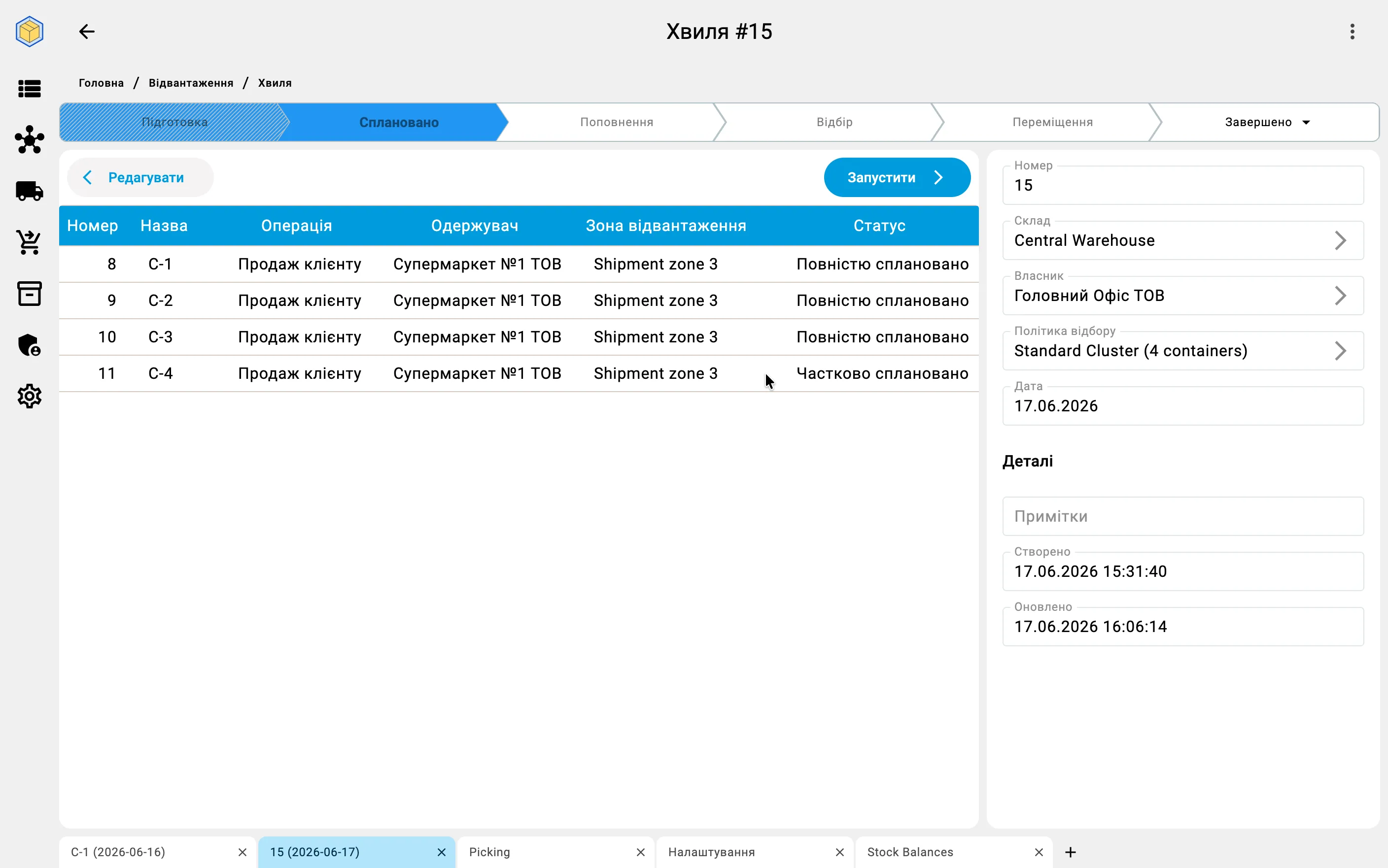
Task: Open the shield user sidebar icon
Action: tap(29, 345)
